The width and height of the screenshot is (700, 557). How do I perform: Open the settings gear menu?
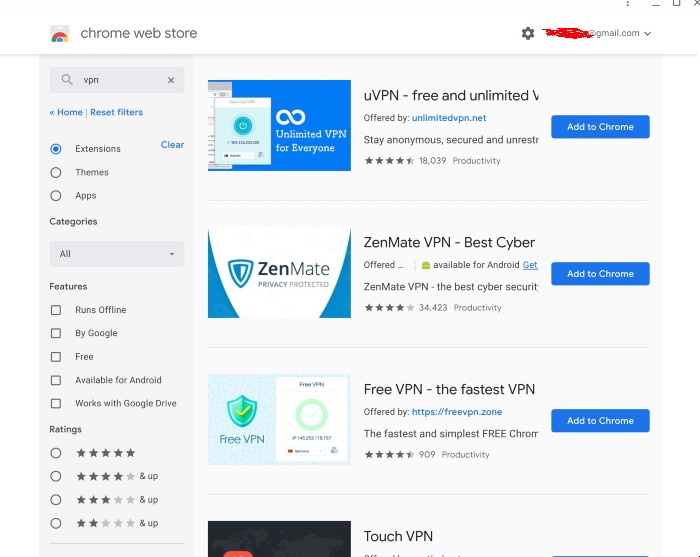click(528, 33)
